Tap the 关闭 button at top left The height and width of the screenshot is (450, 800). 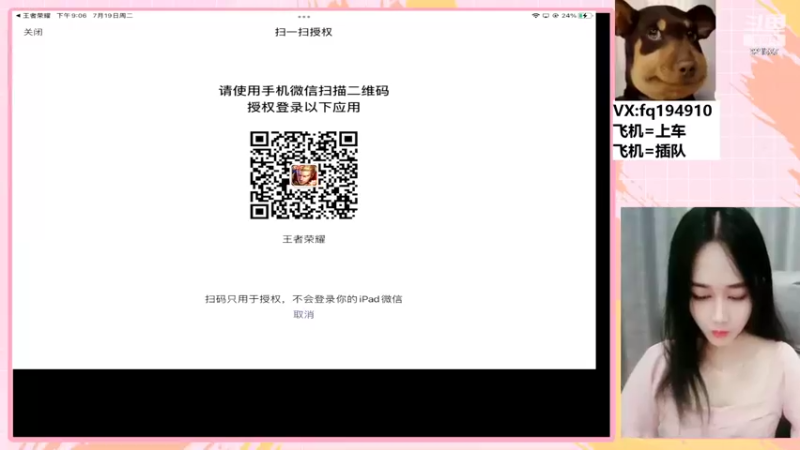pos(33,32)
